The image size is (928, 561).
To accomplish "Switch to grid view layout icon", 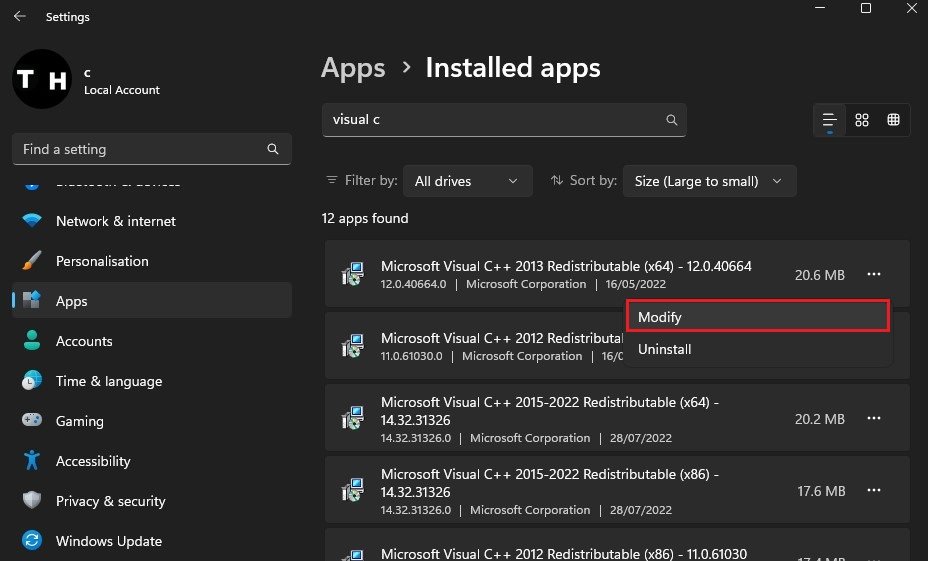I will (862, 120).
